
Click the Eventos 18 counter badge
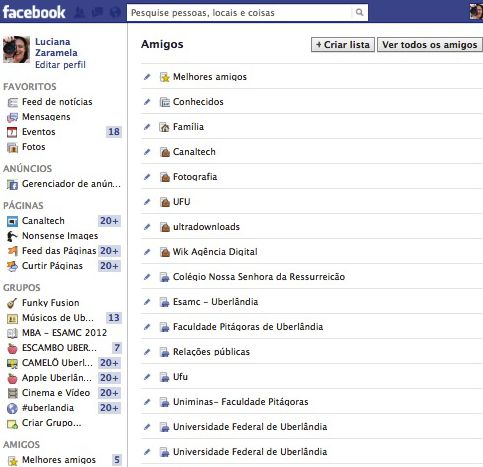tap(114, 132)
